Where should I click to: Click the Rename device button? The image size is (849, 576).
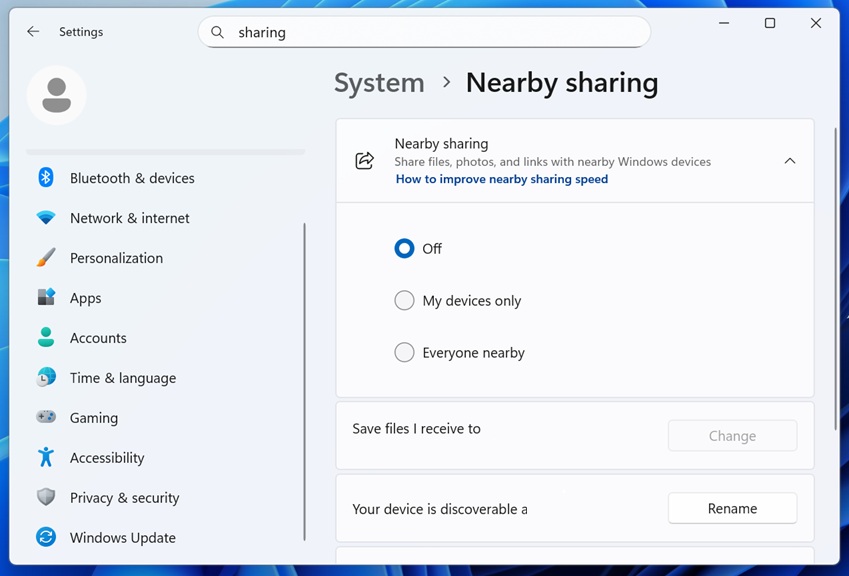[732, 508]
